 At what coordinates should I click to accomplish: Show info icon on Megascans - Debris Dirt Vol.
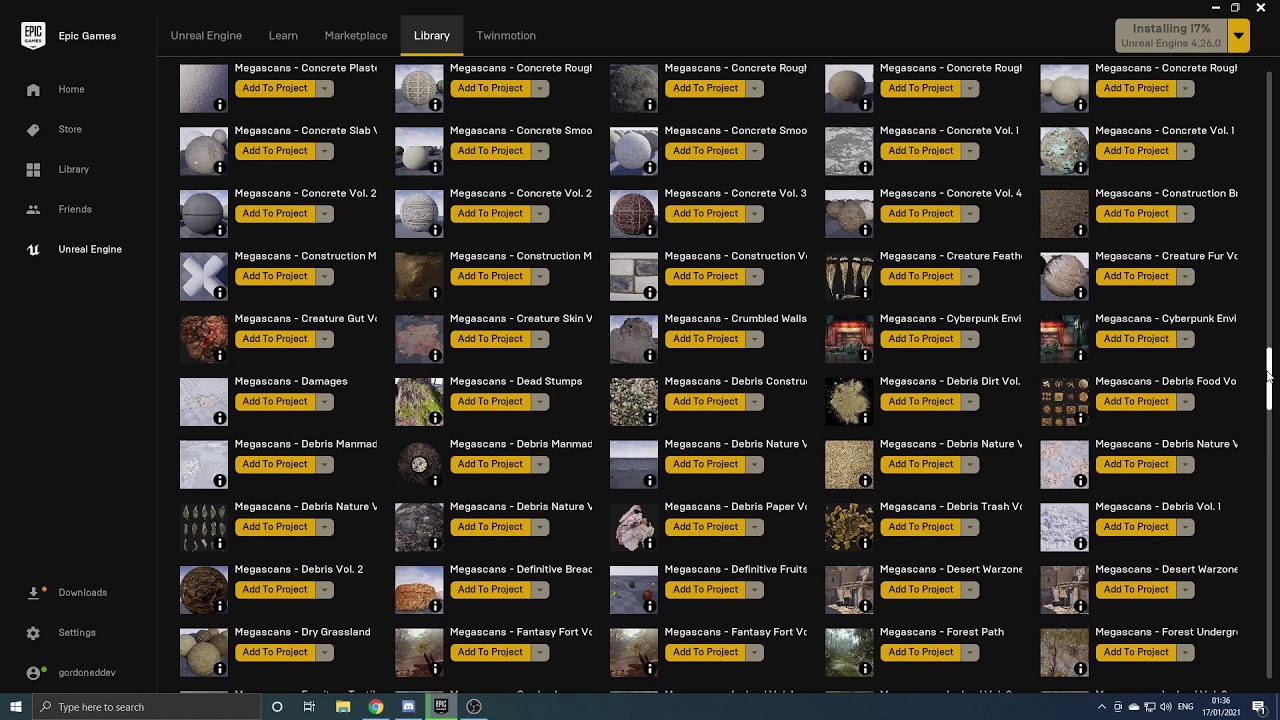[x=864, y=417]
